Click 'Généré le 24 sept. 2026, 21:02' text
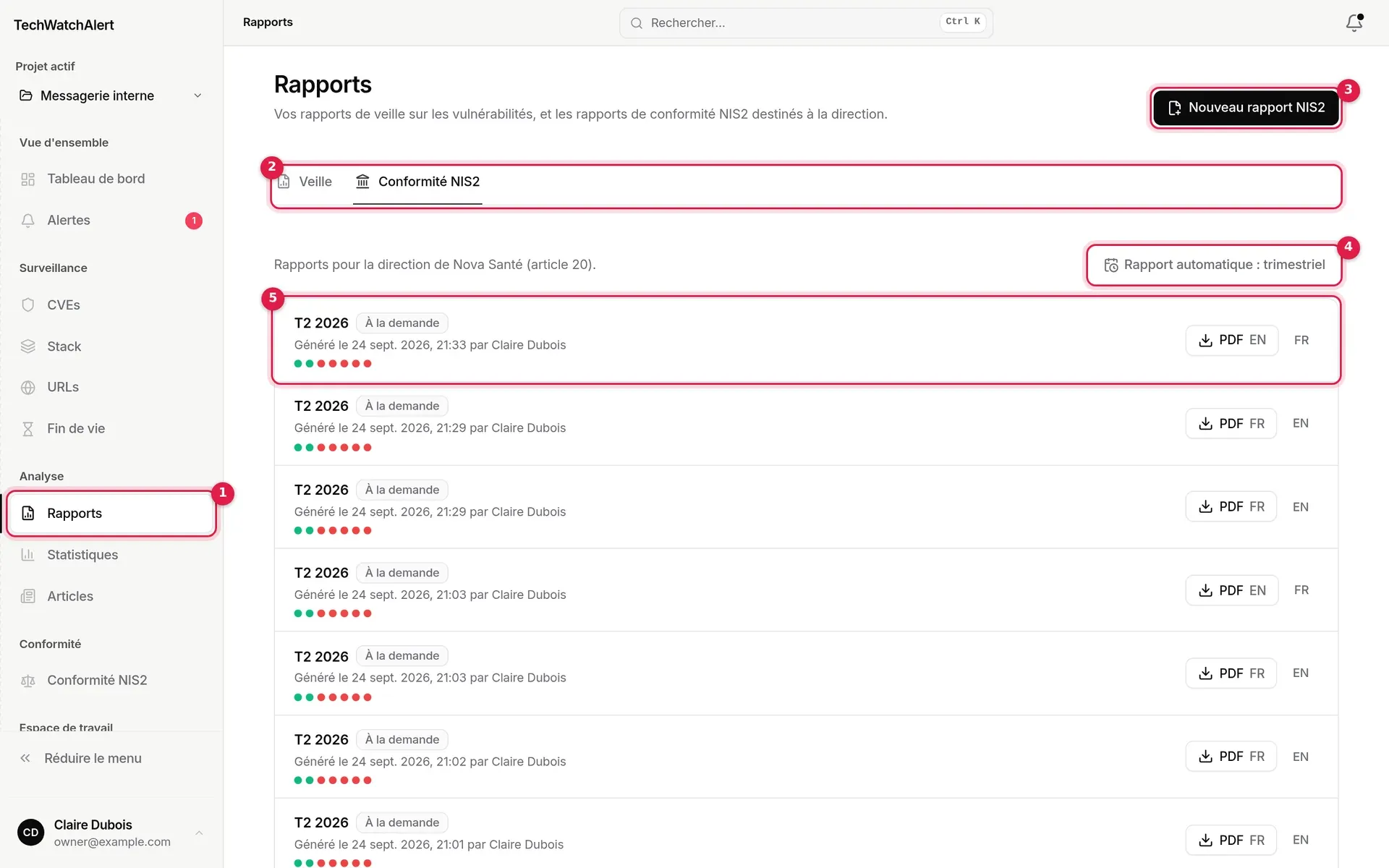 coord(380,762)
